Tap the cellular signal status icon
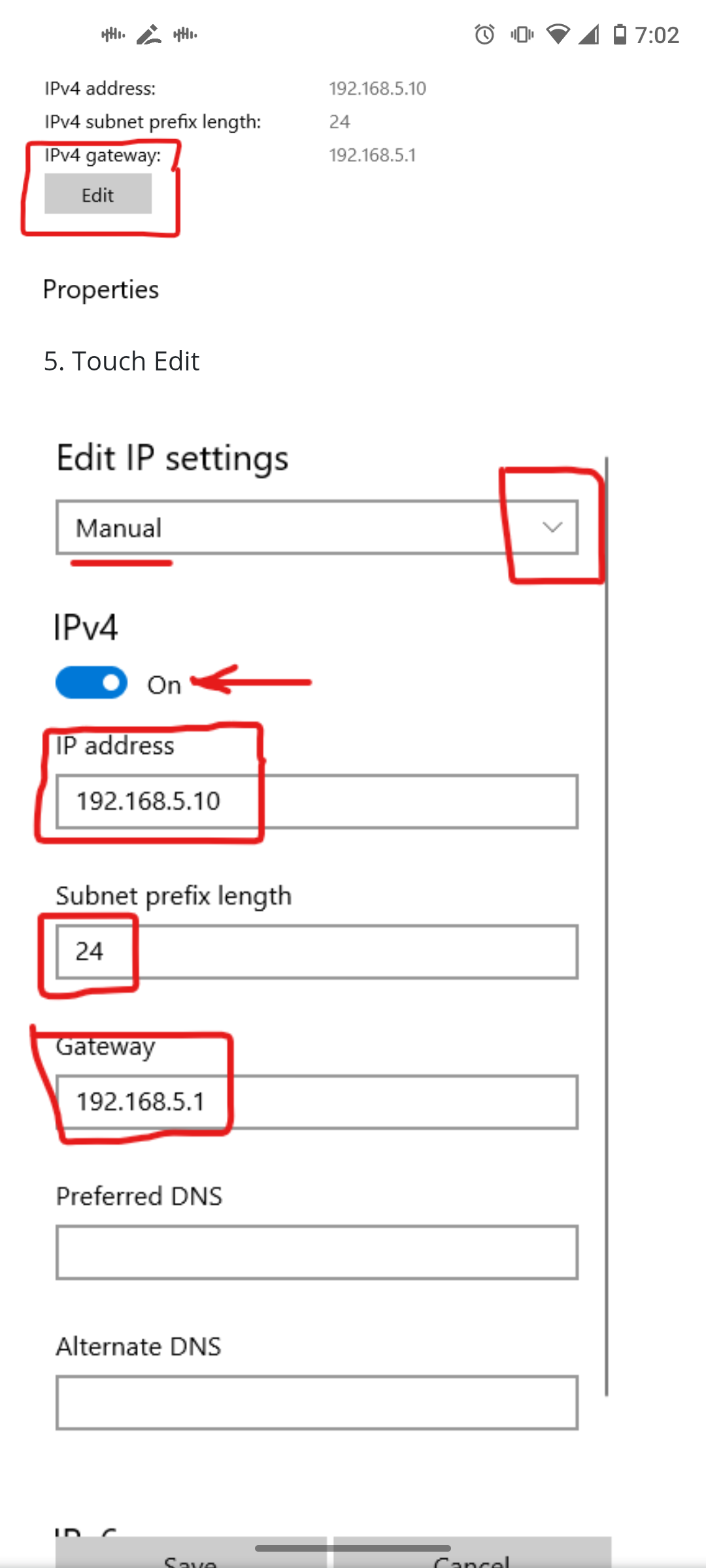Image resolution: width=706 pixels, height=1568 pixels. (589, 35)
